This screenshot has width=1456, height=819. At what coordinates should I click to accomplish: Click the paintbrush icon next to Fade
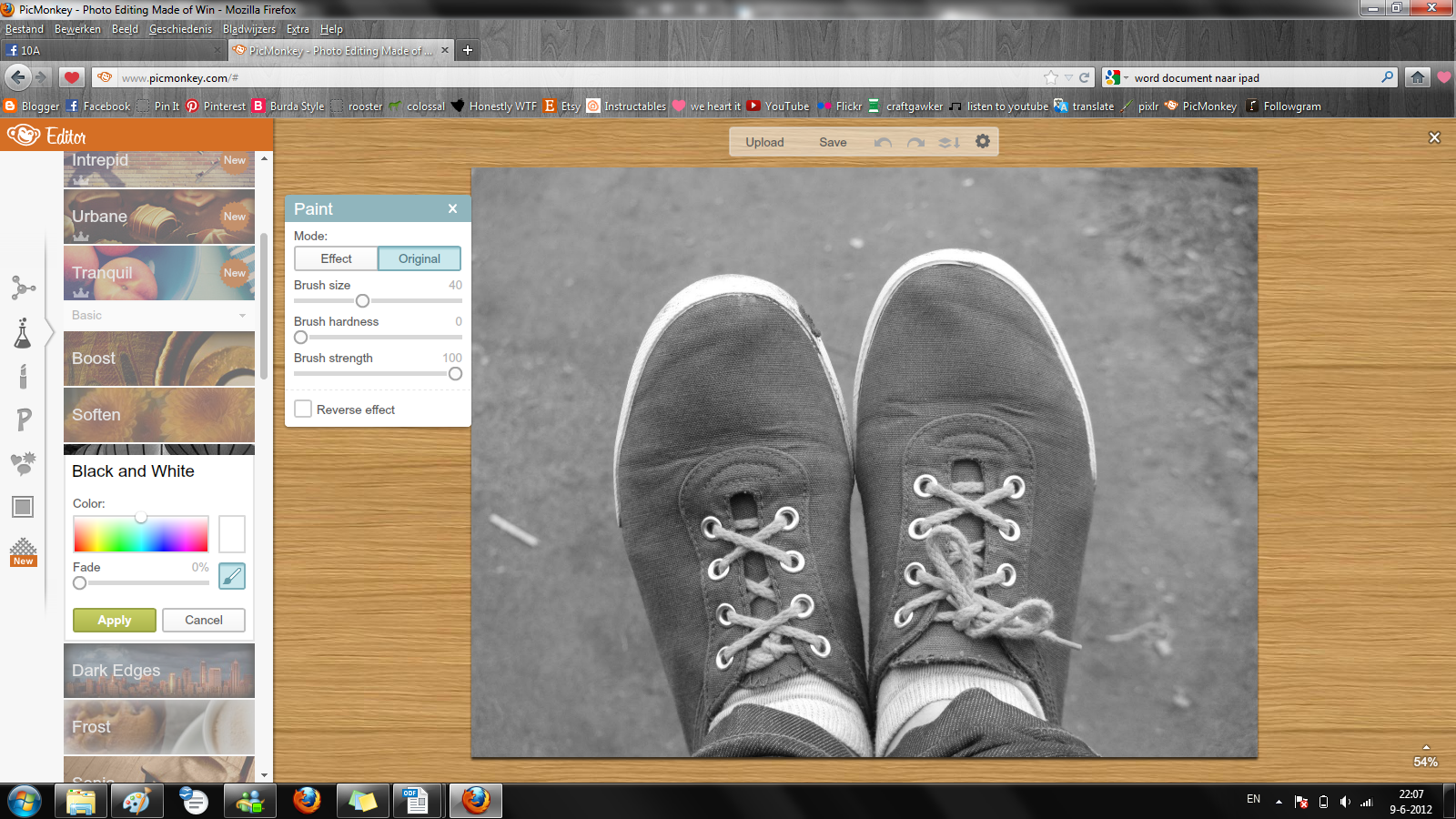click(232, 575)
